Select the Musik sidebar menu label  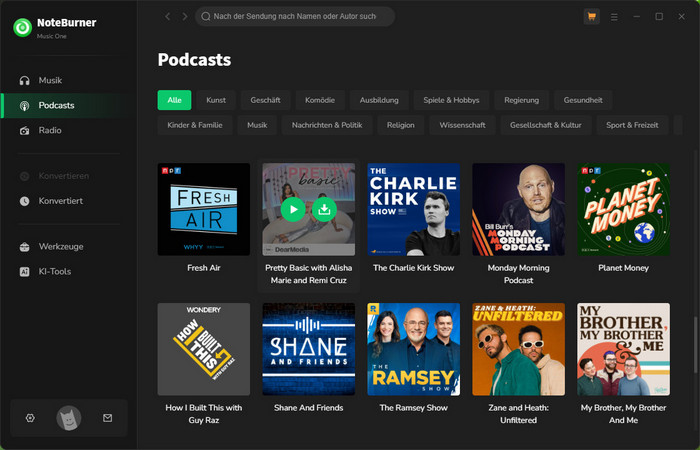pyautogui.click(x=50, y=80)
